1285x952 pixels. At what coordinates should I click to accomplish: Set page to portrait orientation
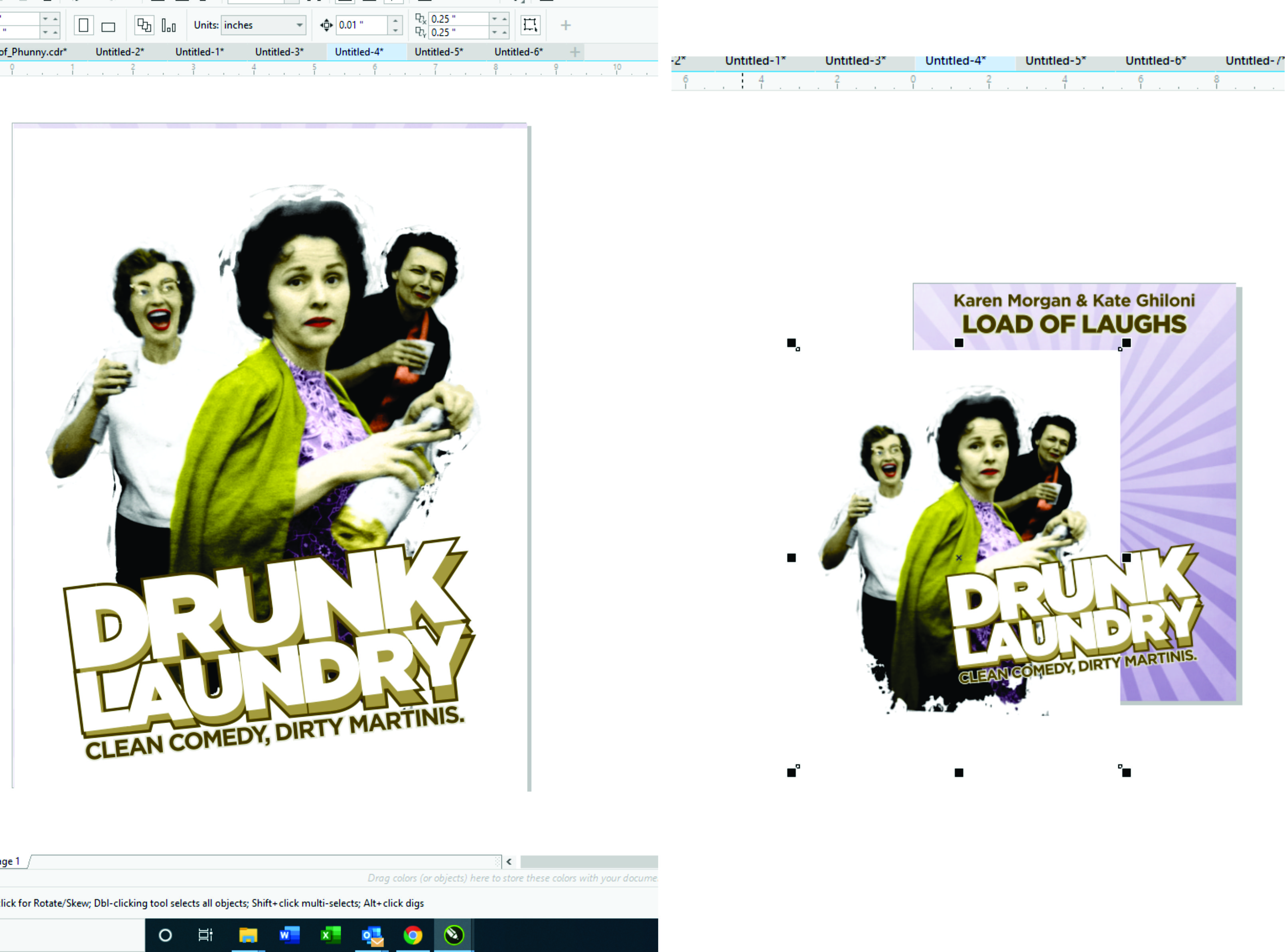click(x=84, y=26)
